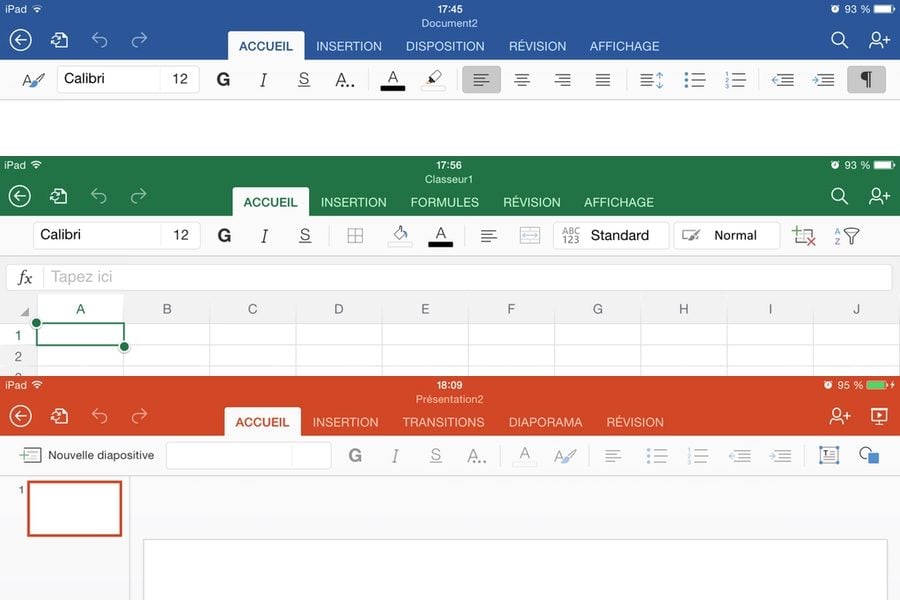This screenshot has height=600, width=900.
Task: Click the Nouvelle diapositive button
Action: tap(87, 456)
